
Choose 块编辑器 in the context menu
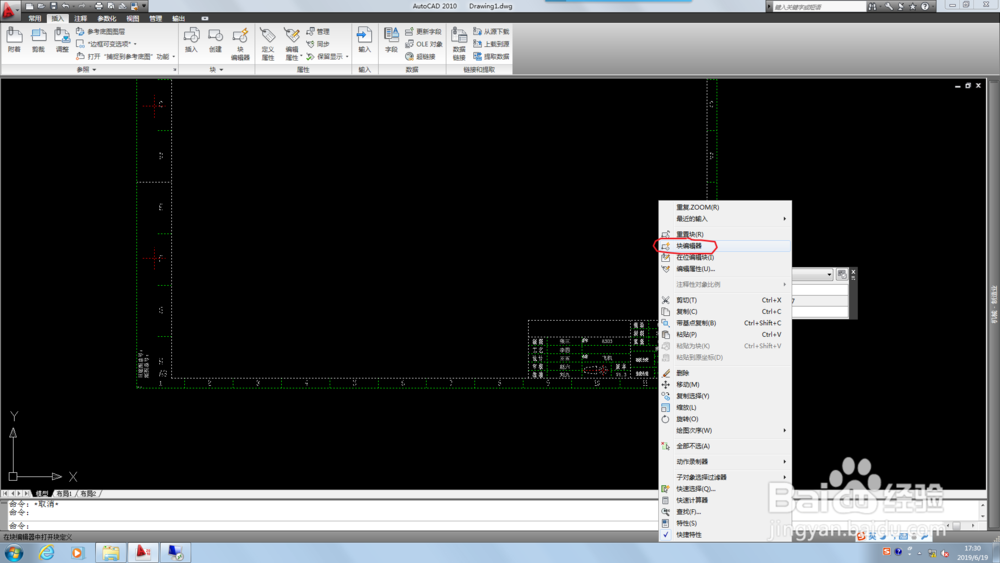pyautogui.click(x=725, y=246)
